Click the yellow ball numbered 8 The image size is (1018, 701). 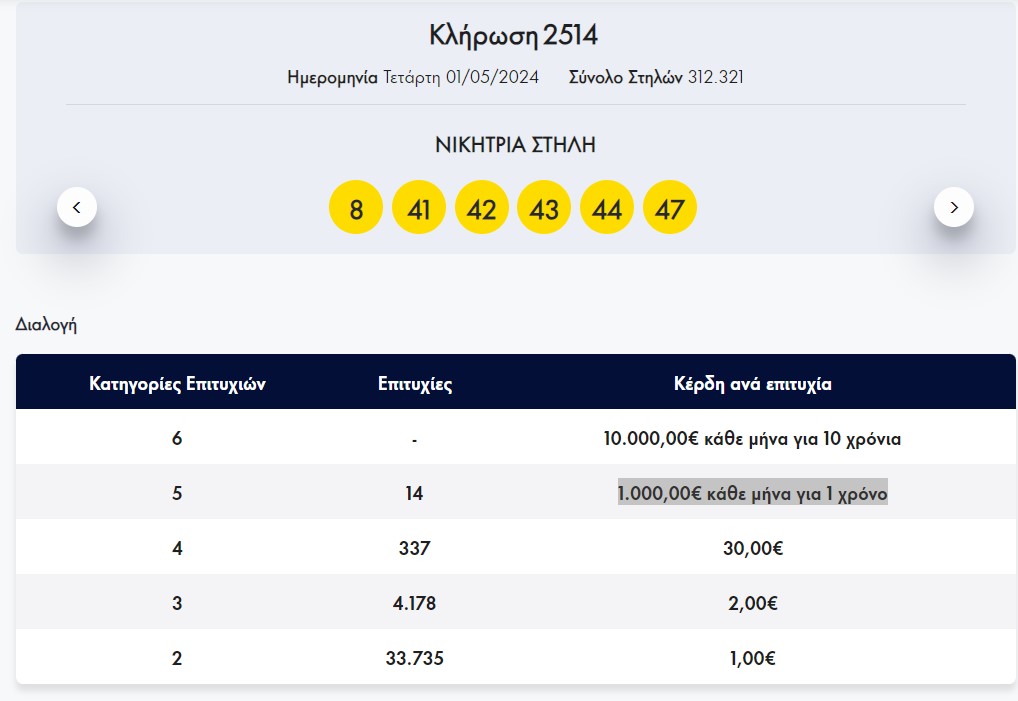(x=356, y=208)
